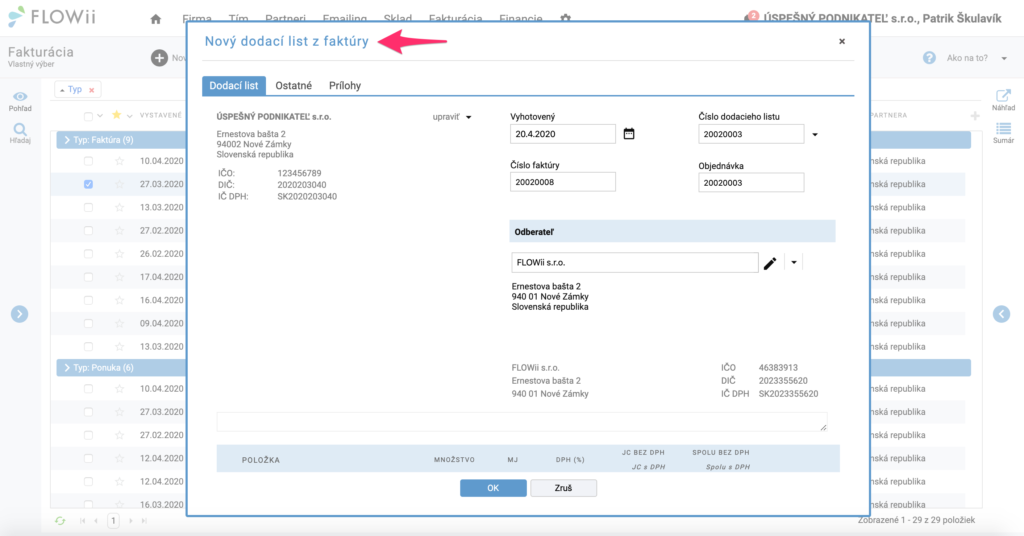Screen dimensions: 1024x536
Task: Open the Fakturácia menu
Action: tap(455, 18)
